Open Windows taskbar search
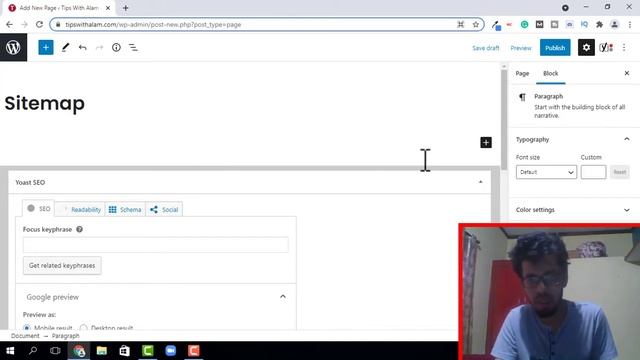The width and height of the screenshot is (640, 360). point(33,351)
